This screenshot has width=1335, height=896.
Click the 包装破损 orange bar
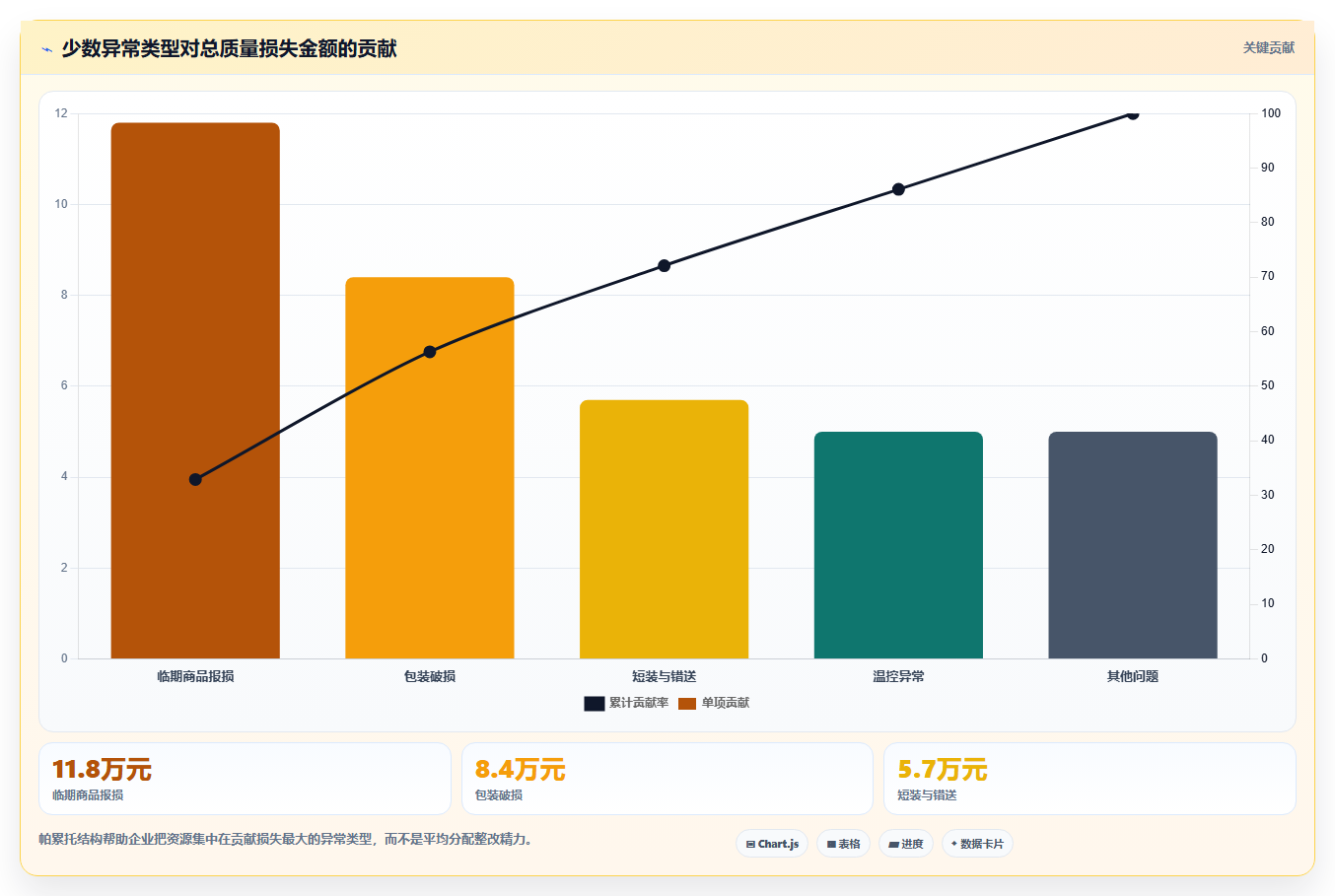pos(430,467)
